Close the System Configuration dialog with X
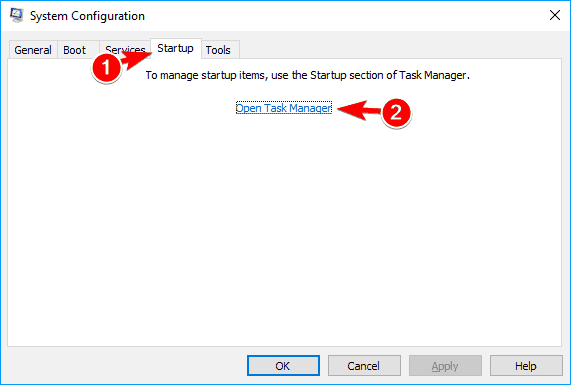This screenshot has height=385, width=571. click(x=555, y=15)
